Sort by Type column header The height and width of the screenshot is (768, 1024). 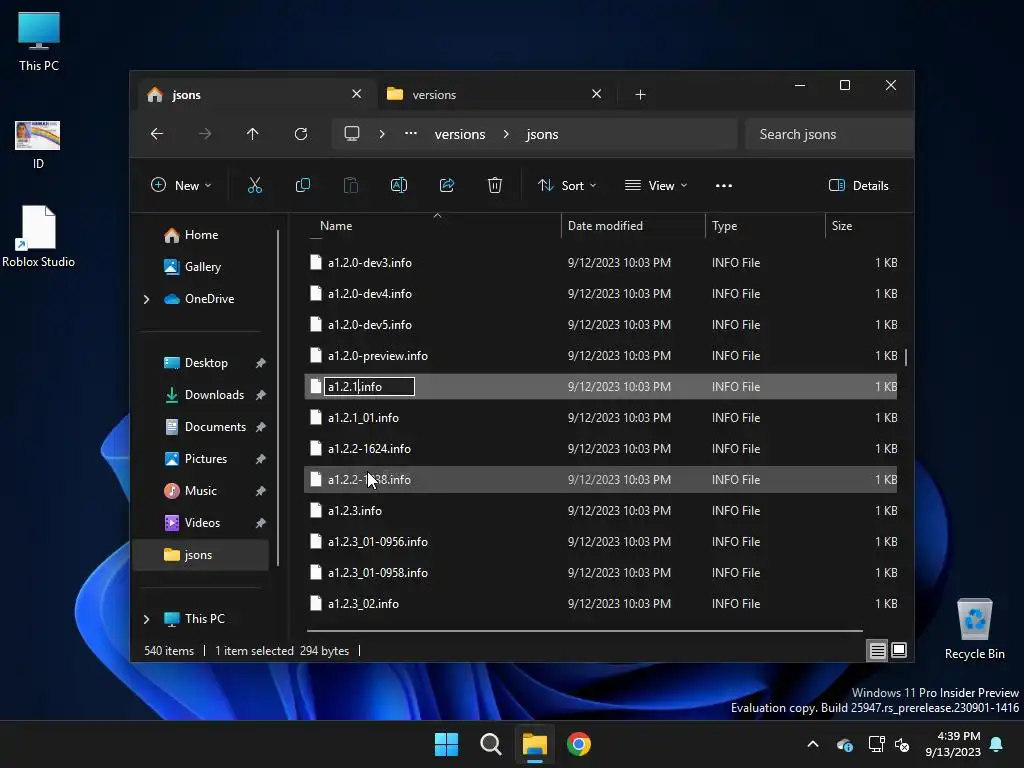765,226
